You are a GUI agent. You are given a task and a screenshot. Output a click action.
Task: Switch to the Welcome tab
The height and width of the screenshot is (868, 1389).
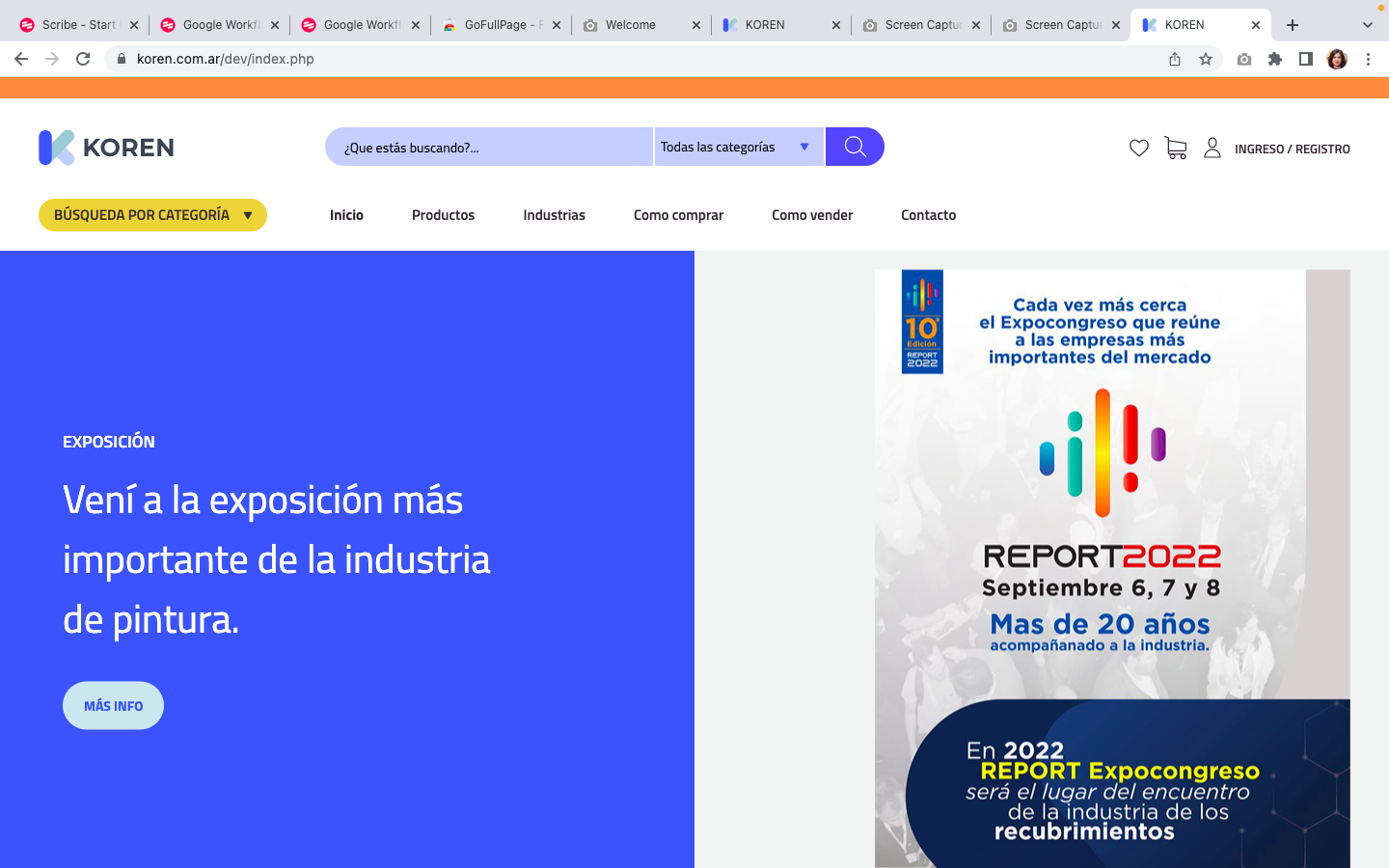click(641, 25)
